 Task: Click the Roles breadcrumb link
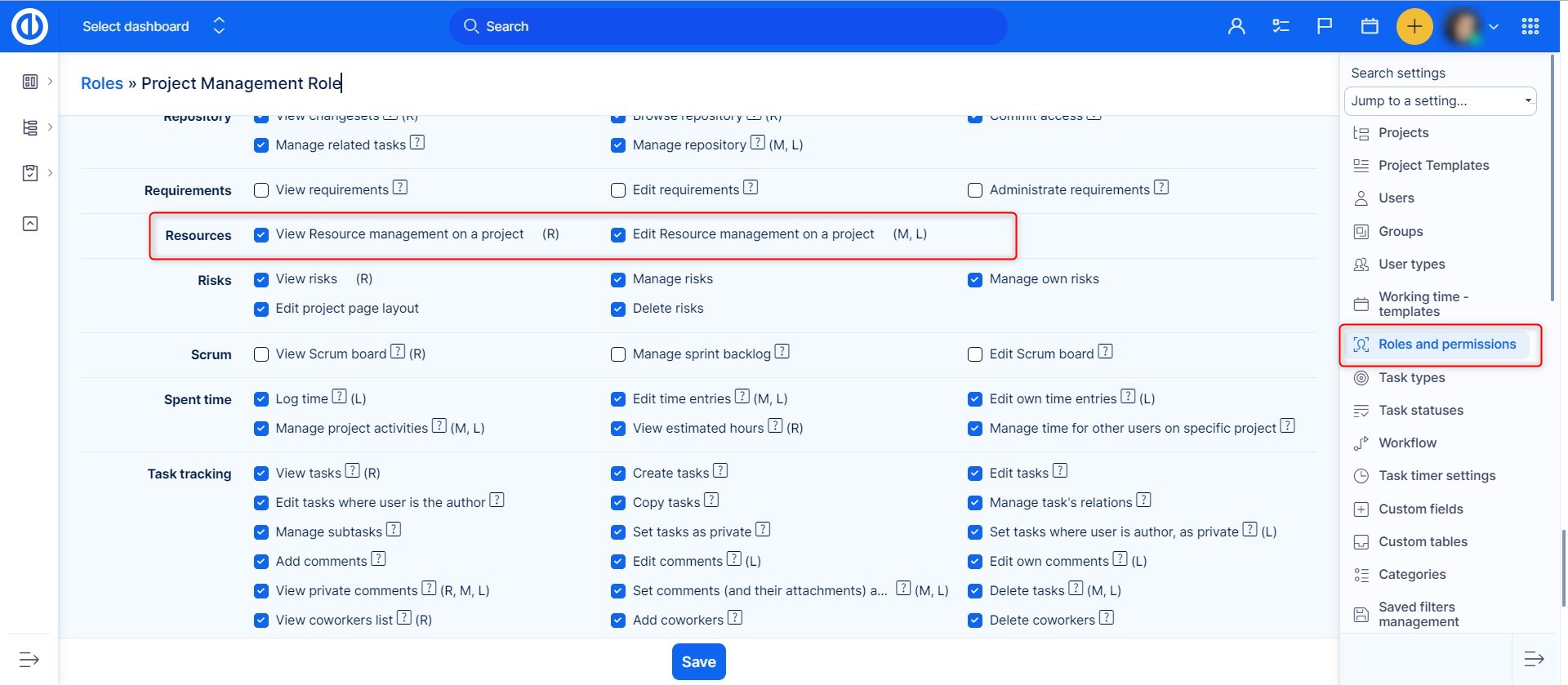102,83
